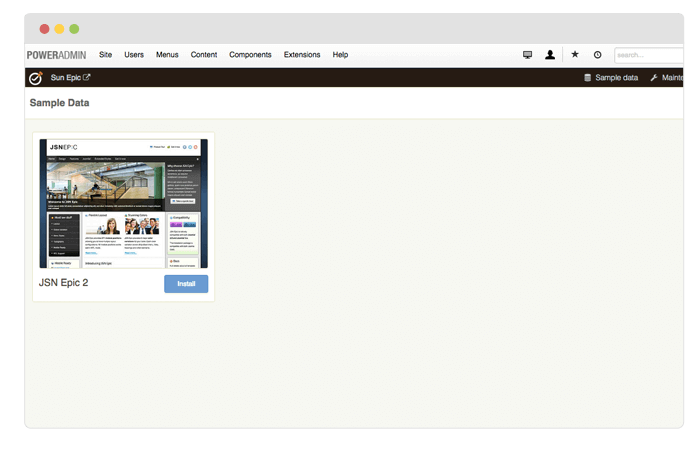This screenshot has height=450, width=700.
Task: Expand the Menus dropdown
Action: pyautogui.click(x=167, y=55)
